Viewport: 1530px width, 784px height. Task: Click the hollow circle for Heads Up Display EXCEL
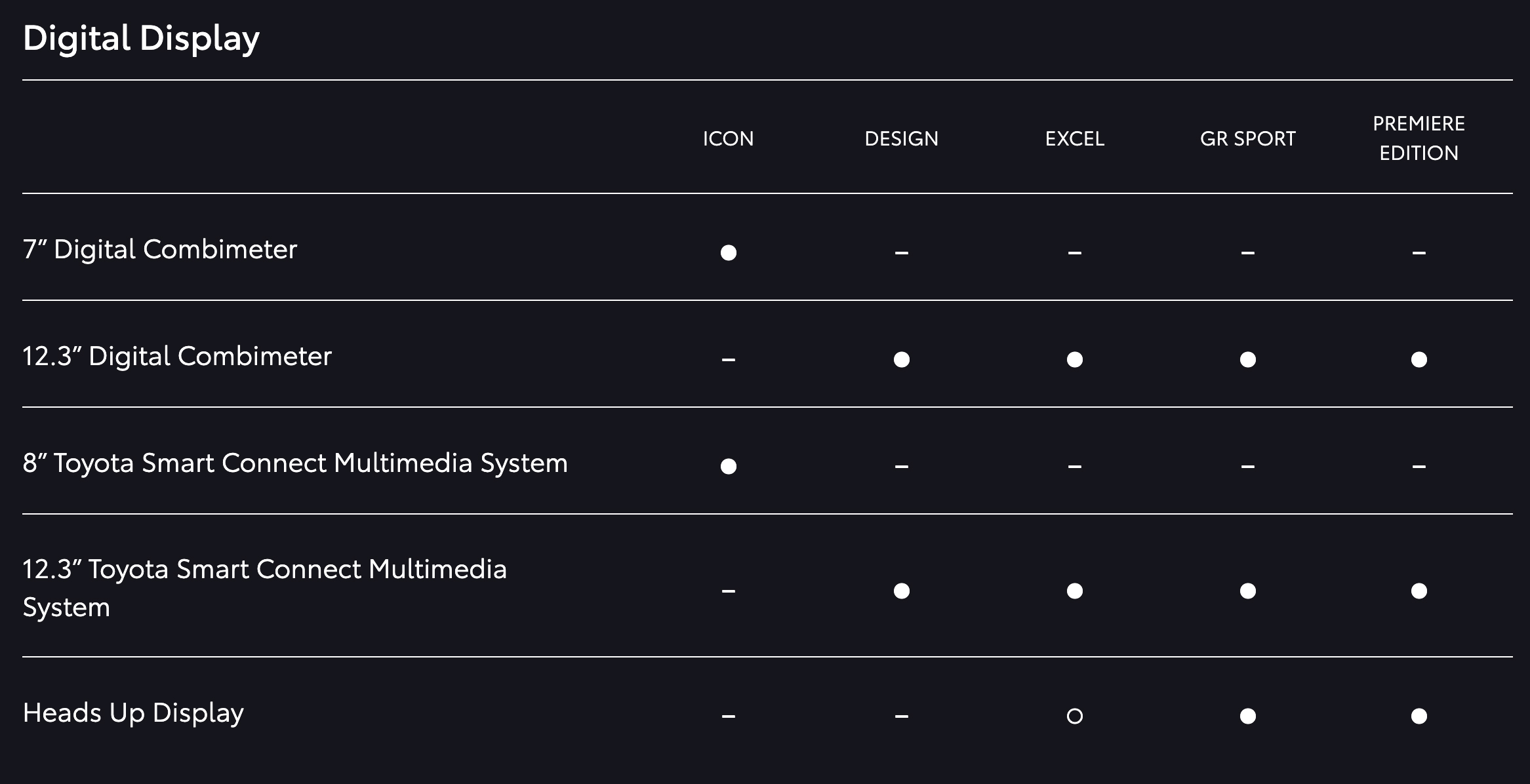click(1074, 716)
